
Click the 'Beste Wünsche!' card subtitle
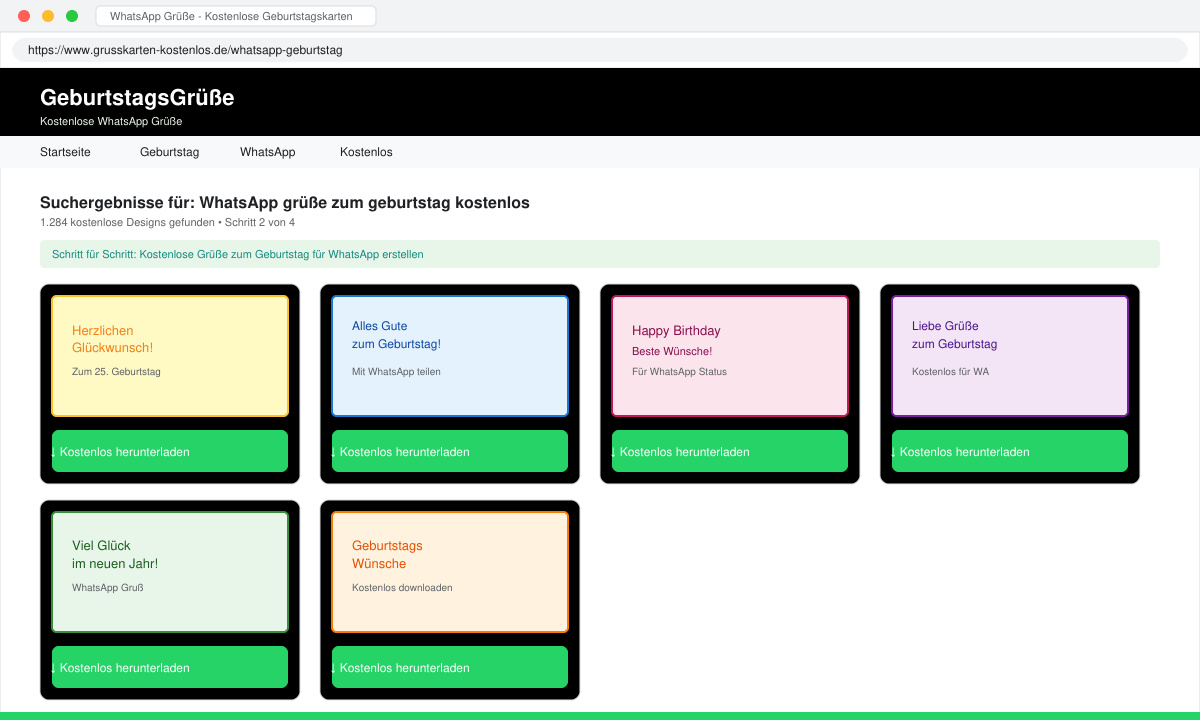pos(672,351)
